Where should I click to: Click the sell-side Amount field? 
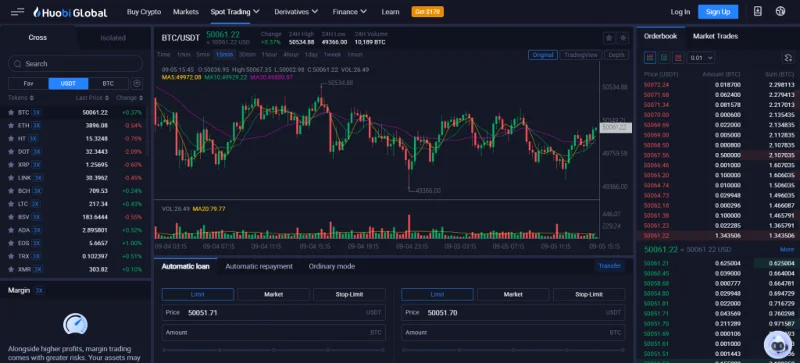coord(513,332)
